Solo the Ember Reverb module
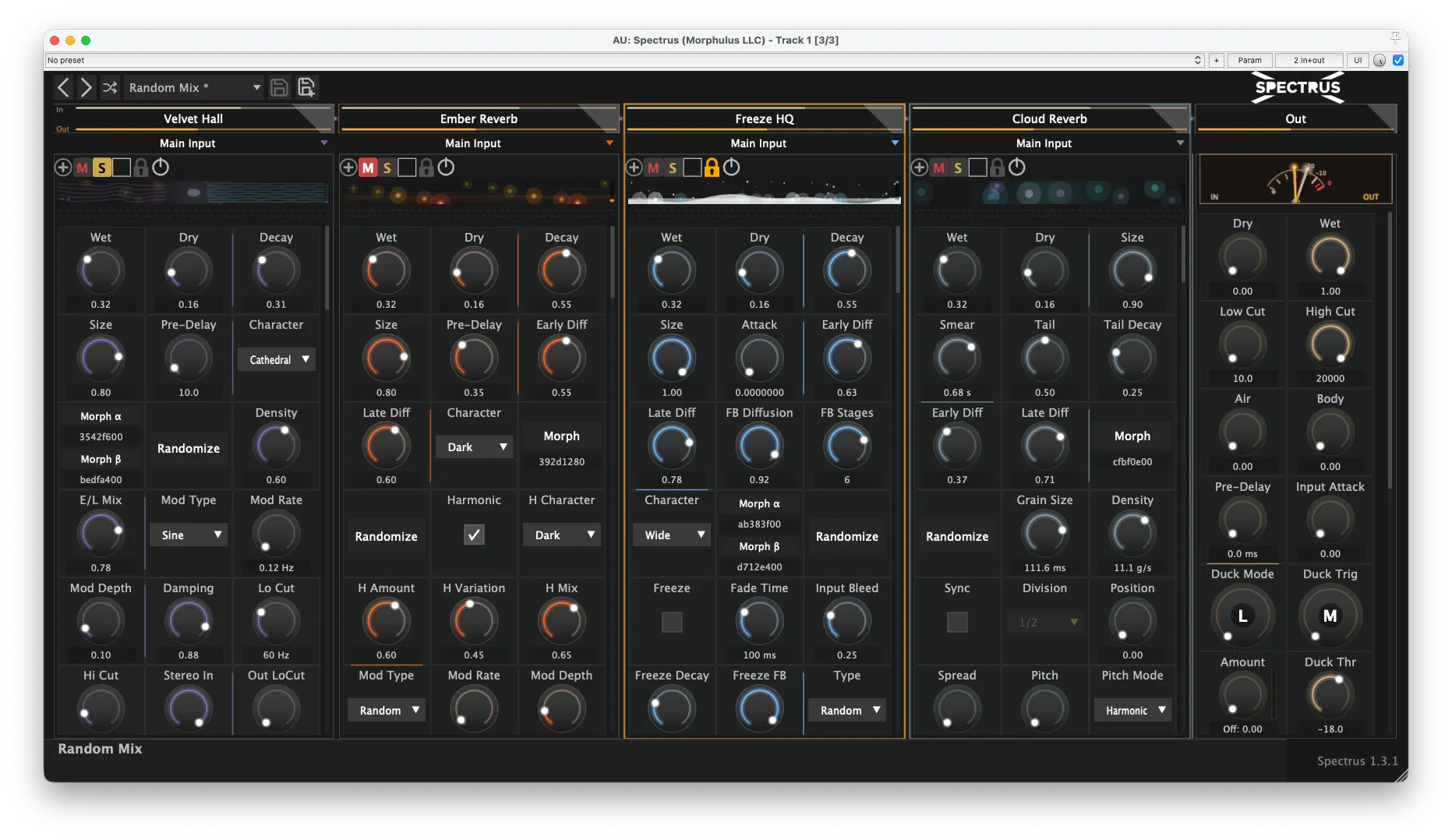 (x=387, y=167)
